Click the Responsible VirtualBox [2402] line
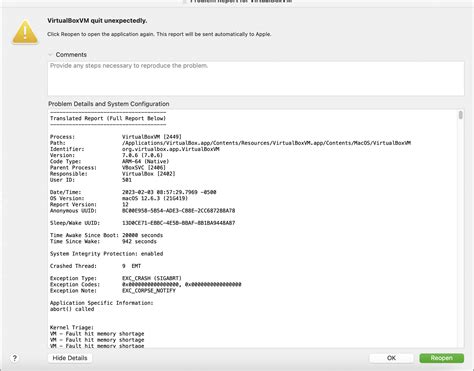Viewport: 474px width, 371px height. (x=113, y=174)
